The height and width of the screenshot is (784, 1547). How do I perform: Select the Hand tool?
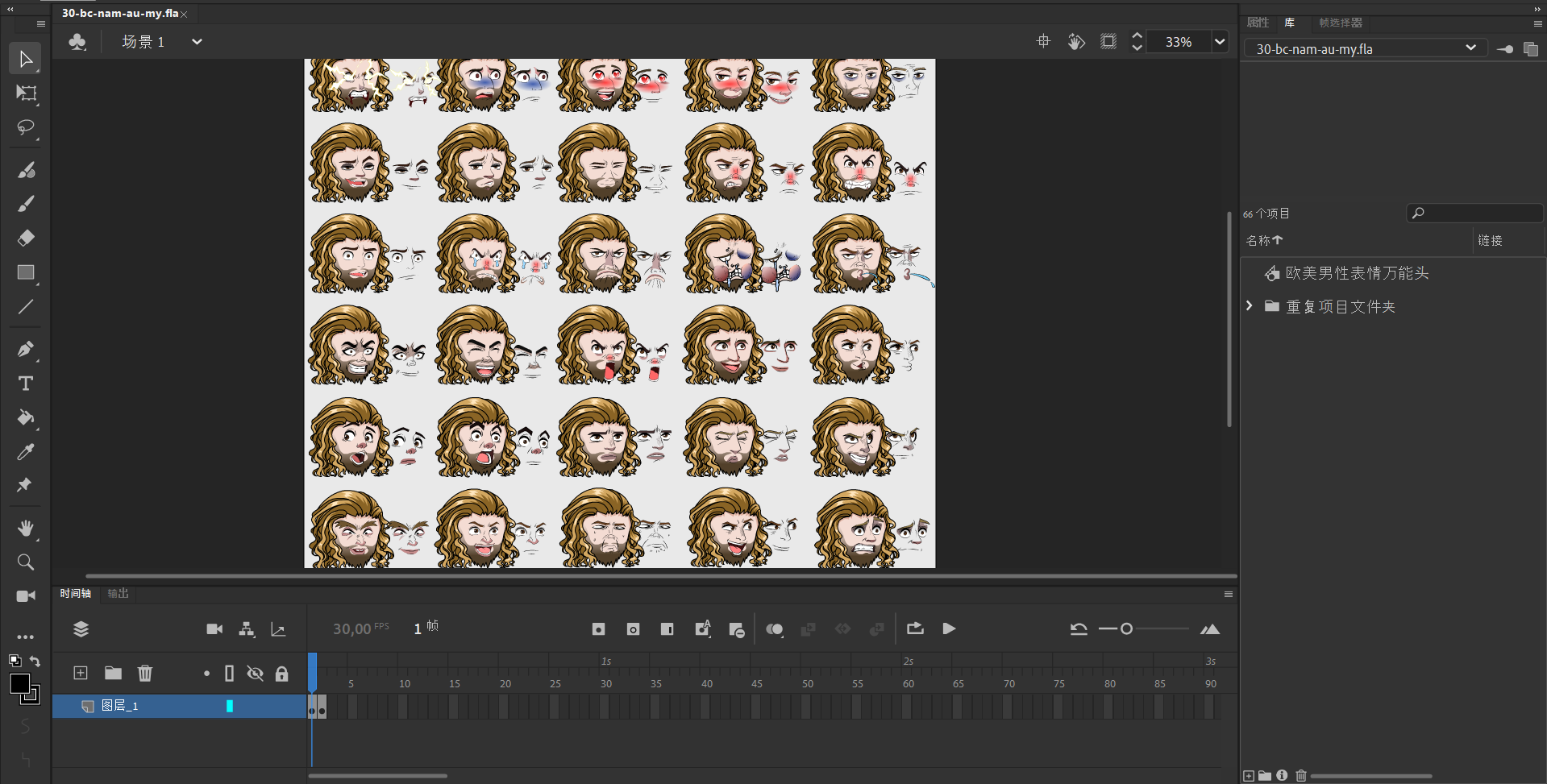click(x=26, y=529)
